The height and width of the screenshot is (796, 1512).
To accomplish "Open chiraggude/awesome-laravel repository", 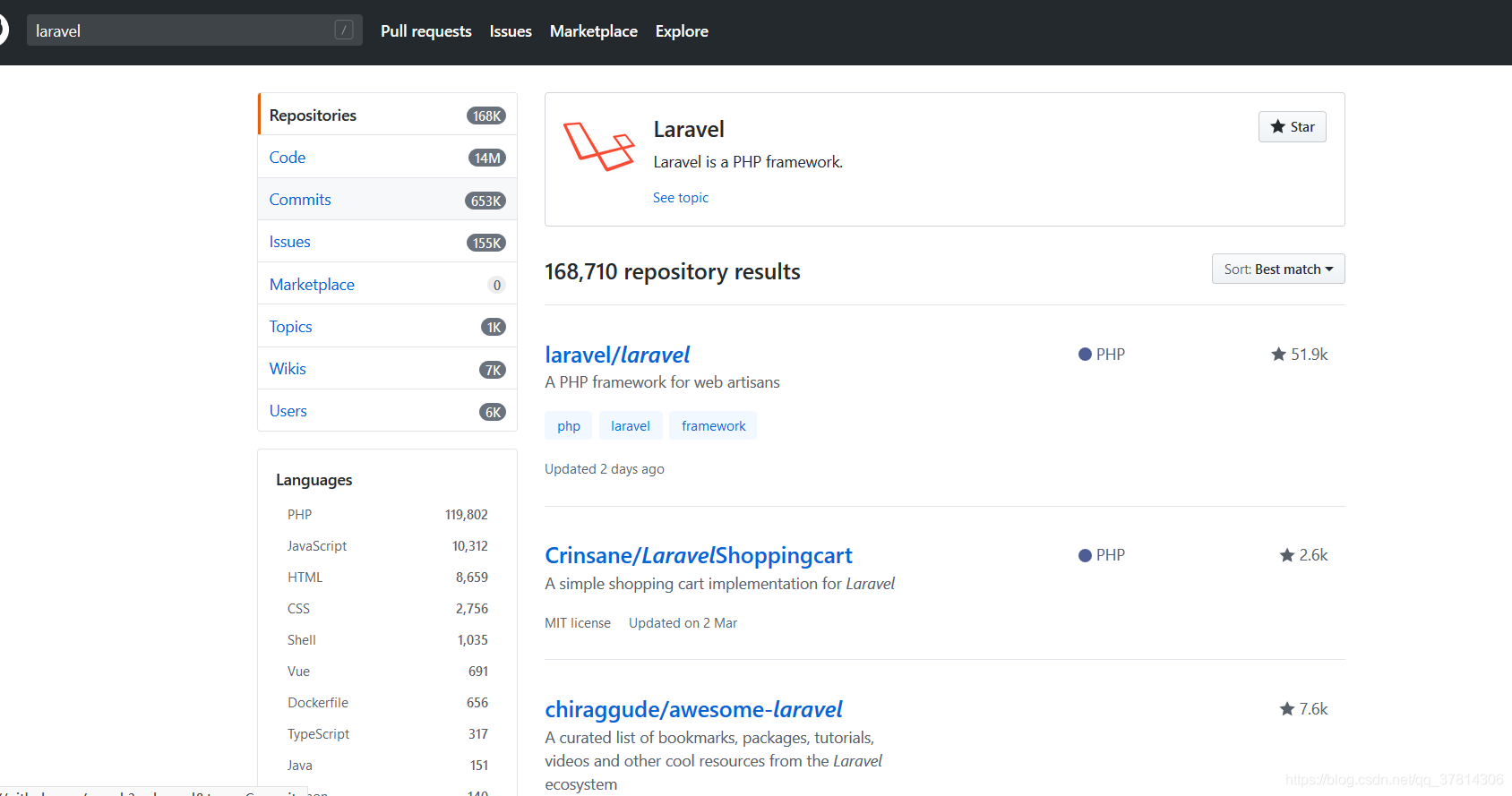I will click(x=693, y=709).
